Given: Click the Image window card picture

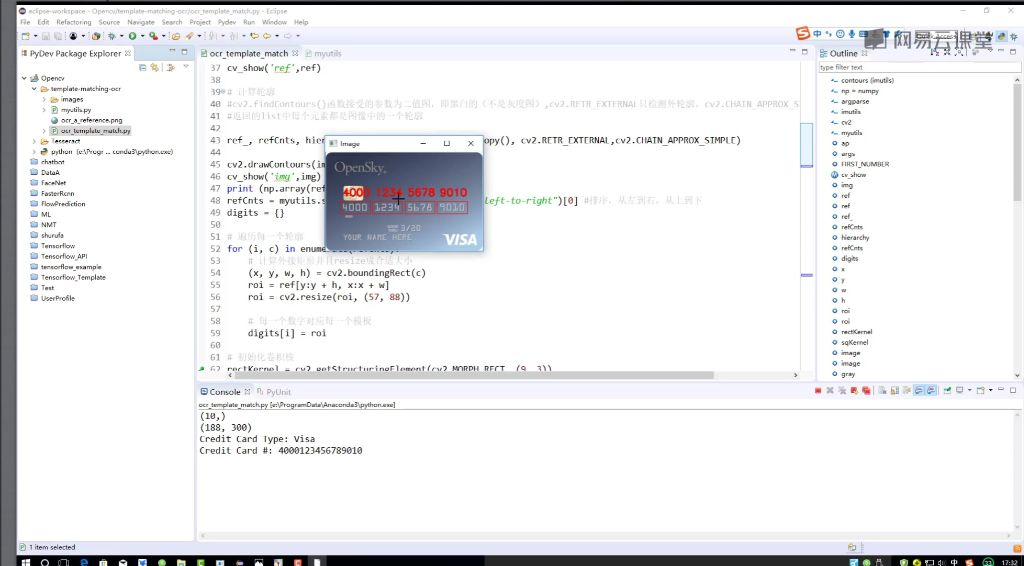Looking at the screenshot, I should coord(404,202).
